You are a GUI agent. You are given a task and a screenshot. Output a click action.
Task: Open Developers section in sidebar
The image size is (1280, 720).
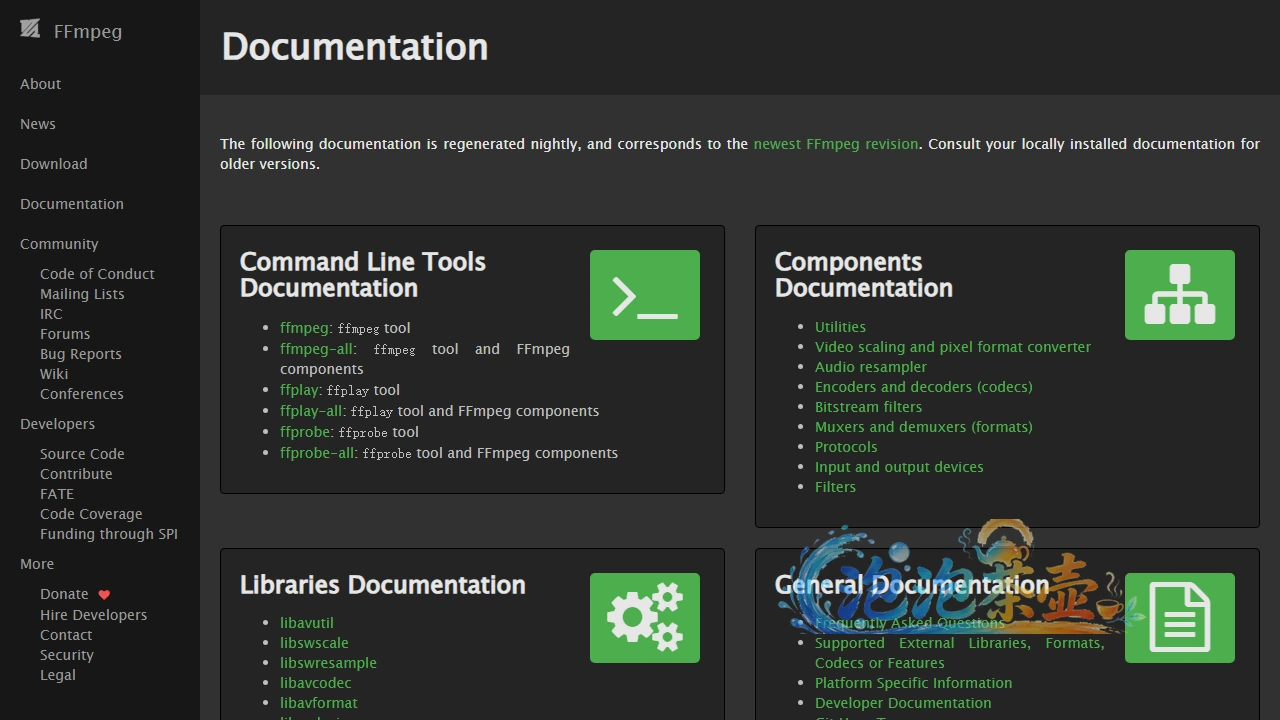coord(57,424)
